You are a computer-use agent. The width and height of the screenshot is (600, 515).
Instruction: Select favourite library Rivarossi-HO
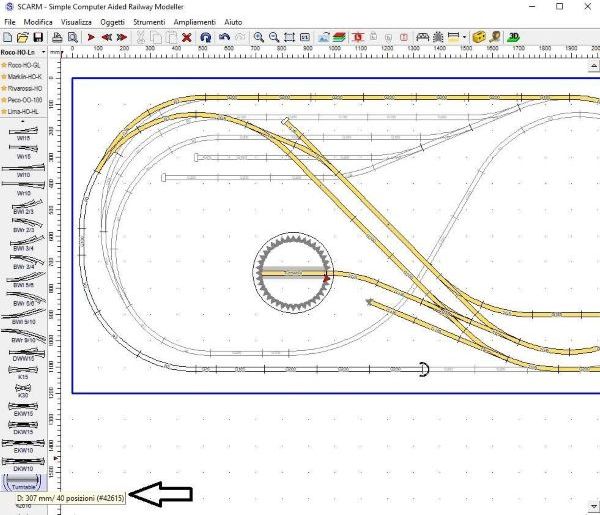(x=22, y=88)
